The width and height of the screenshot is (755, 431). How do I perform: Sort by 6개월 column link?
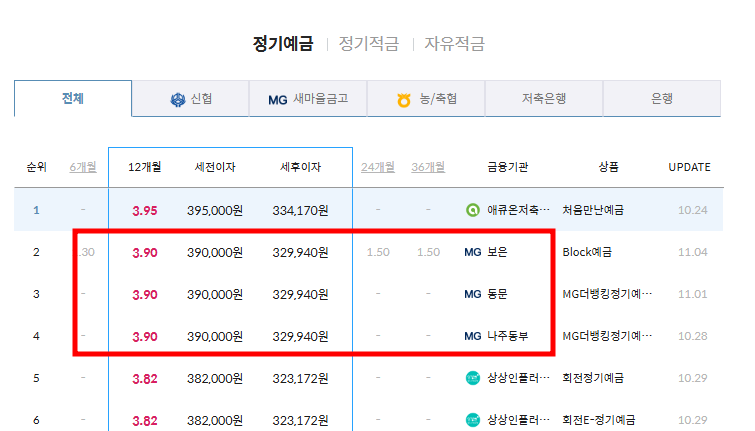coord(83,167)
